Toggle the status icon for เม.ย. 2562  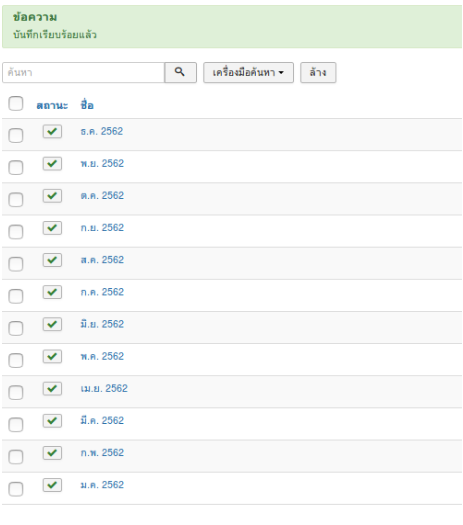pos(52,388)
